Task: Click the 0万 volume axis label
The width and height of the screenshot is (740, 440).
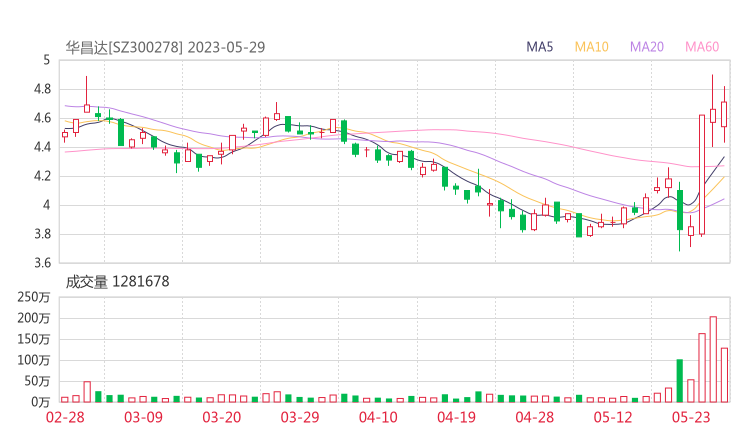Action: coord(41,402)
